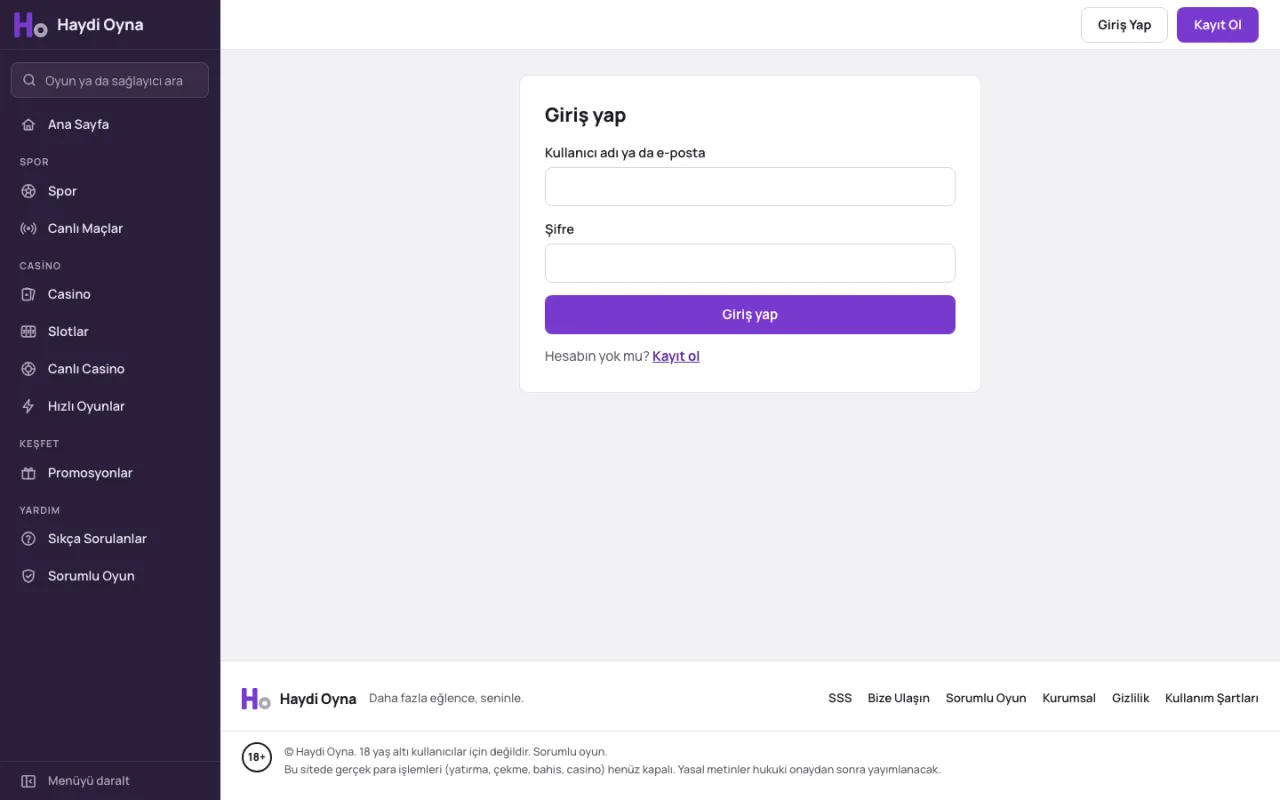The width and height of the screenshot is (1280, 800).
Task: Open the Promosyonlar gift icon
Action: (28, 473)
